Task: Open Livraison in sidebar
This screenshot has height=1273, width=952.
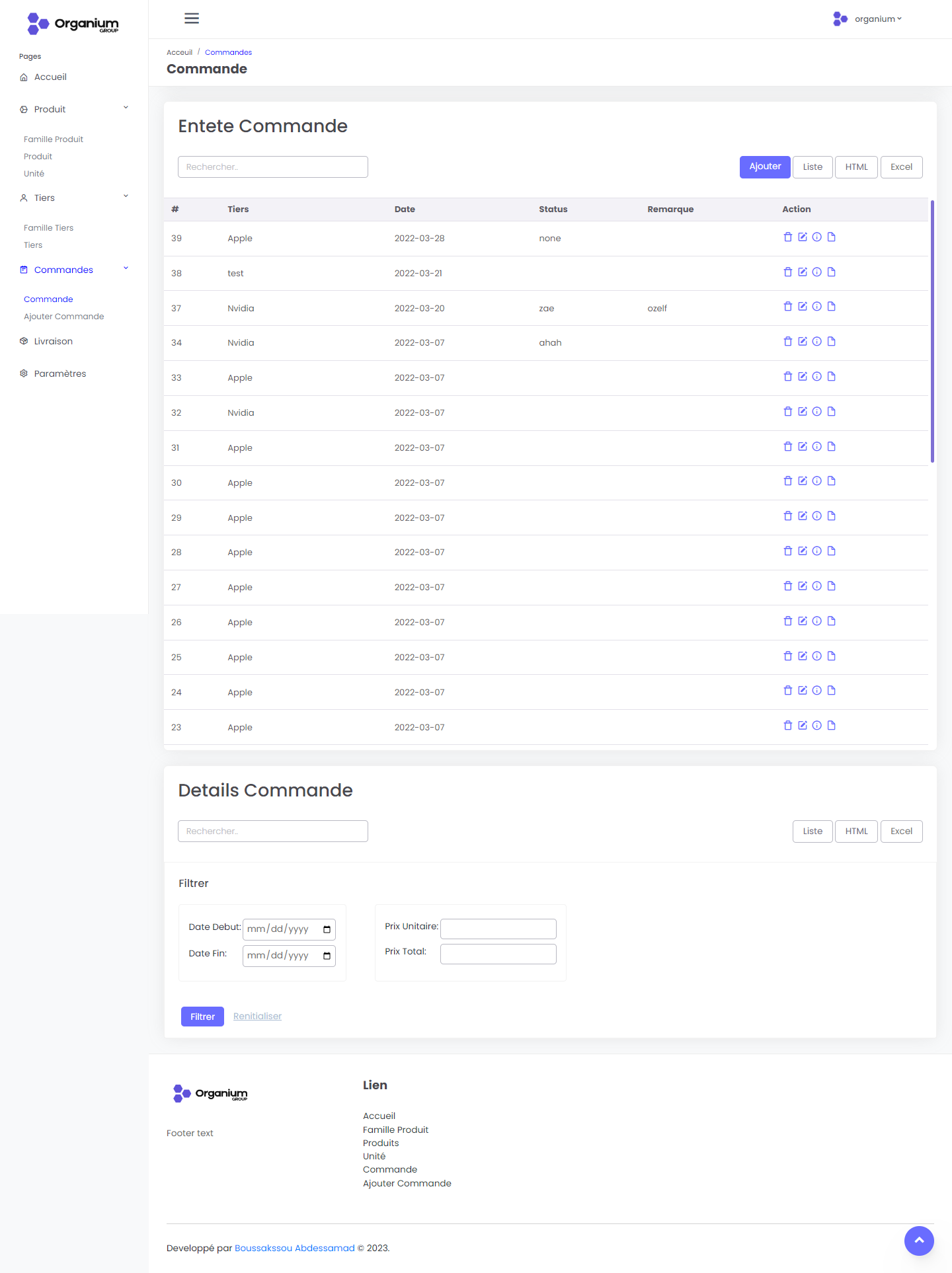Action: pos(53,341)
